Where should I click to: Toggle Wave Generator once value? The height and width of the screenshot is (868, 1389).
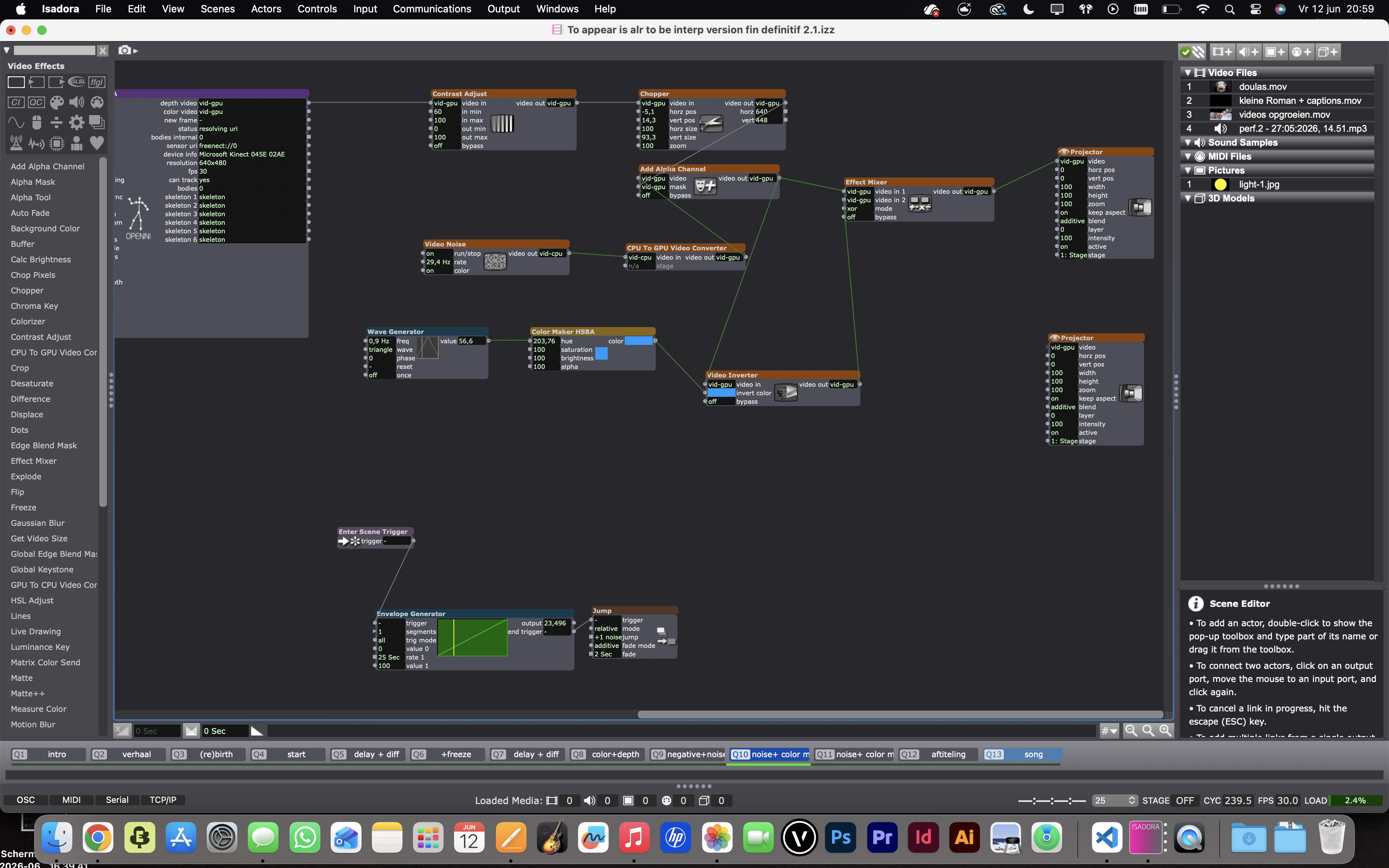point(381,375)
